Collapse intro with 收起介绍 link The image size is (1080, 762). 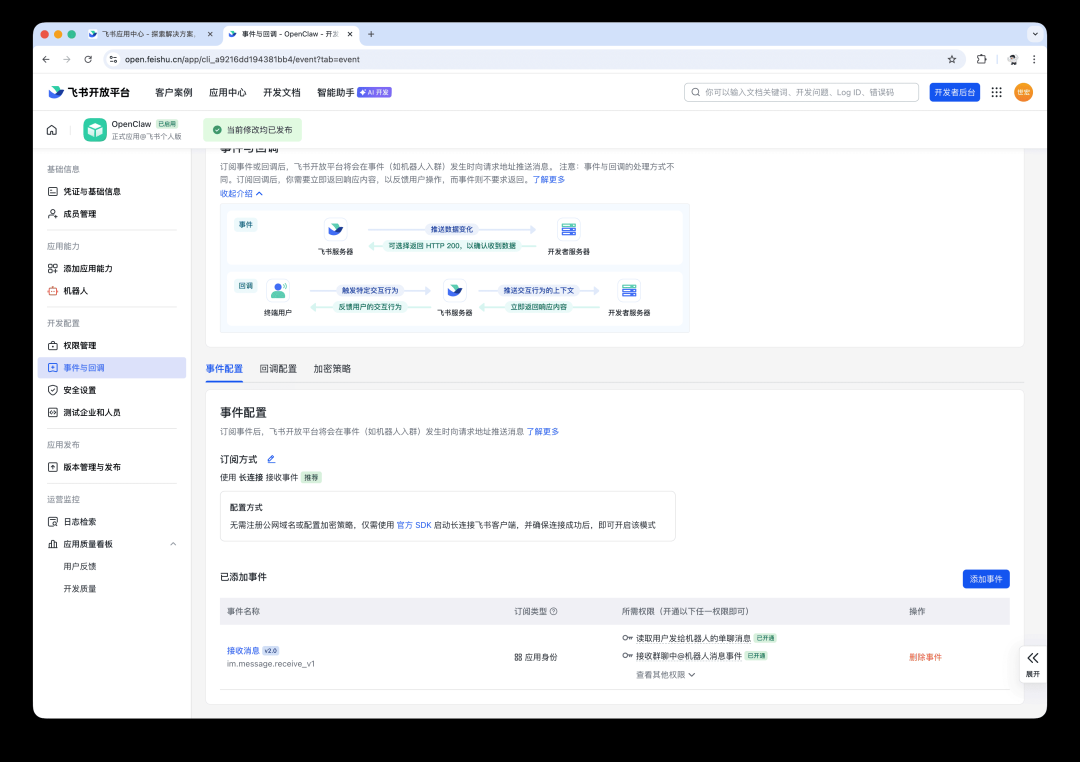[241, 194]
